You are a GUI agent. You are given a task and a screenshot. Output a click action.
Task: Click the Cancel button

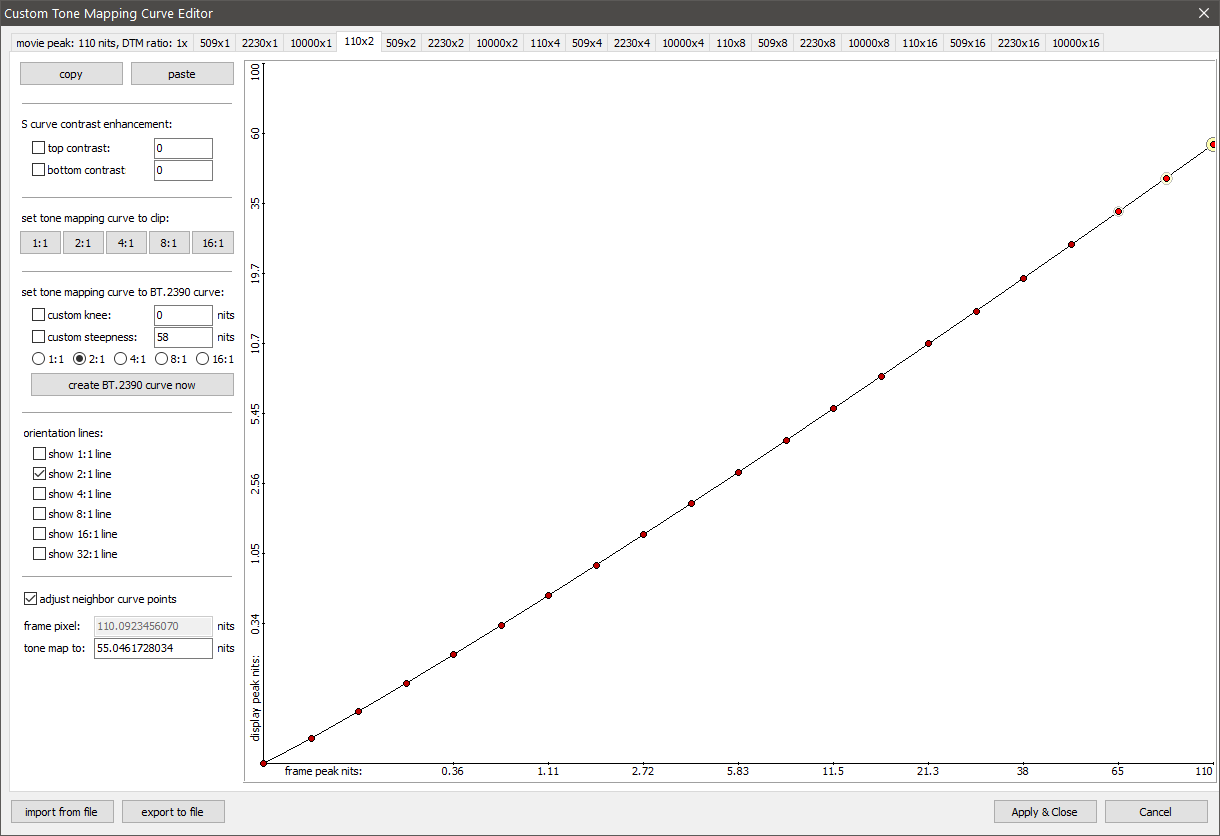(1155, 812)
